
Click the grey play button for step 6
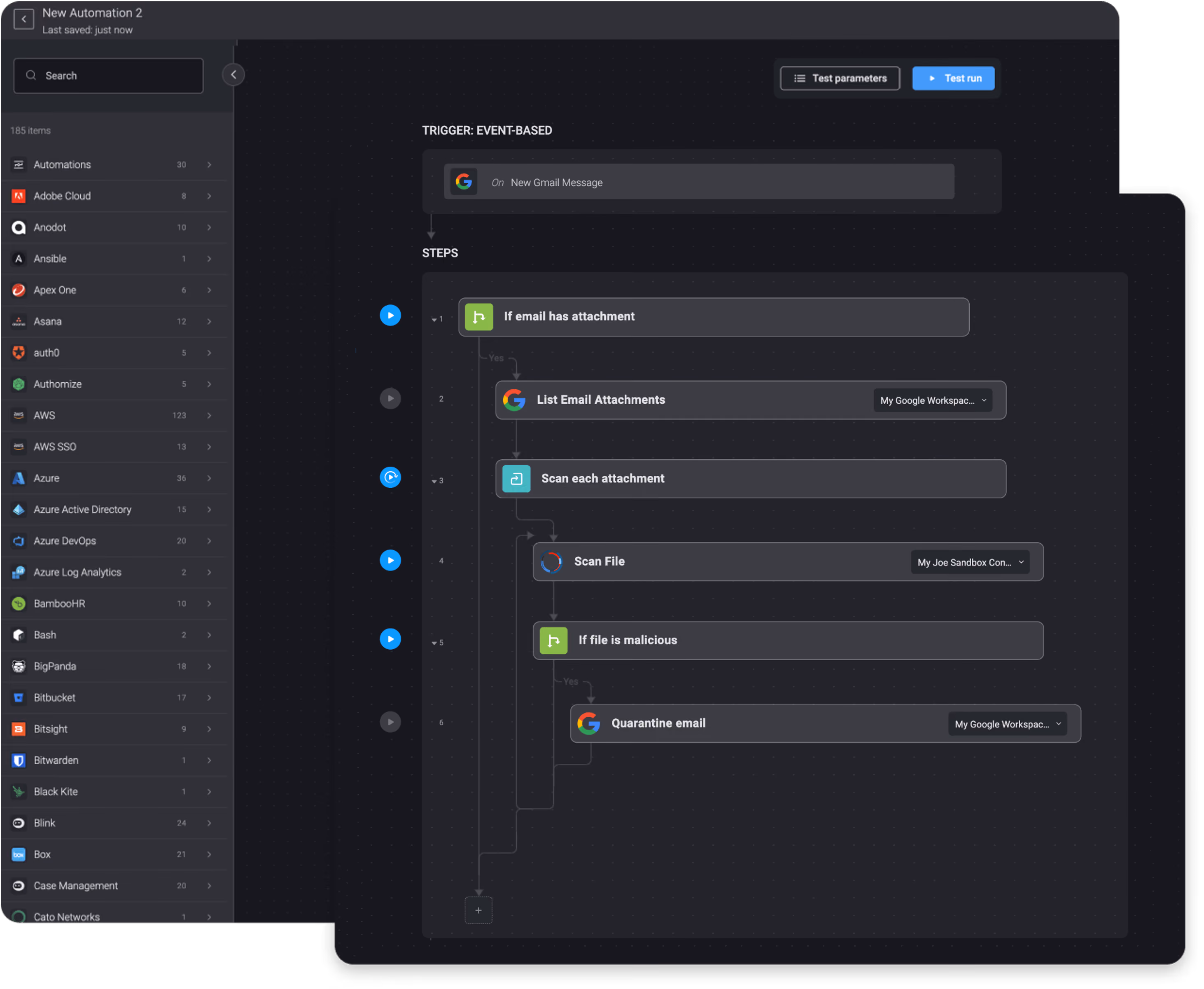tap(391, 723)
